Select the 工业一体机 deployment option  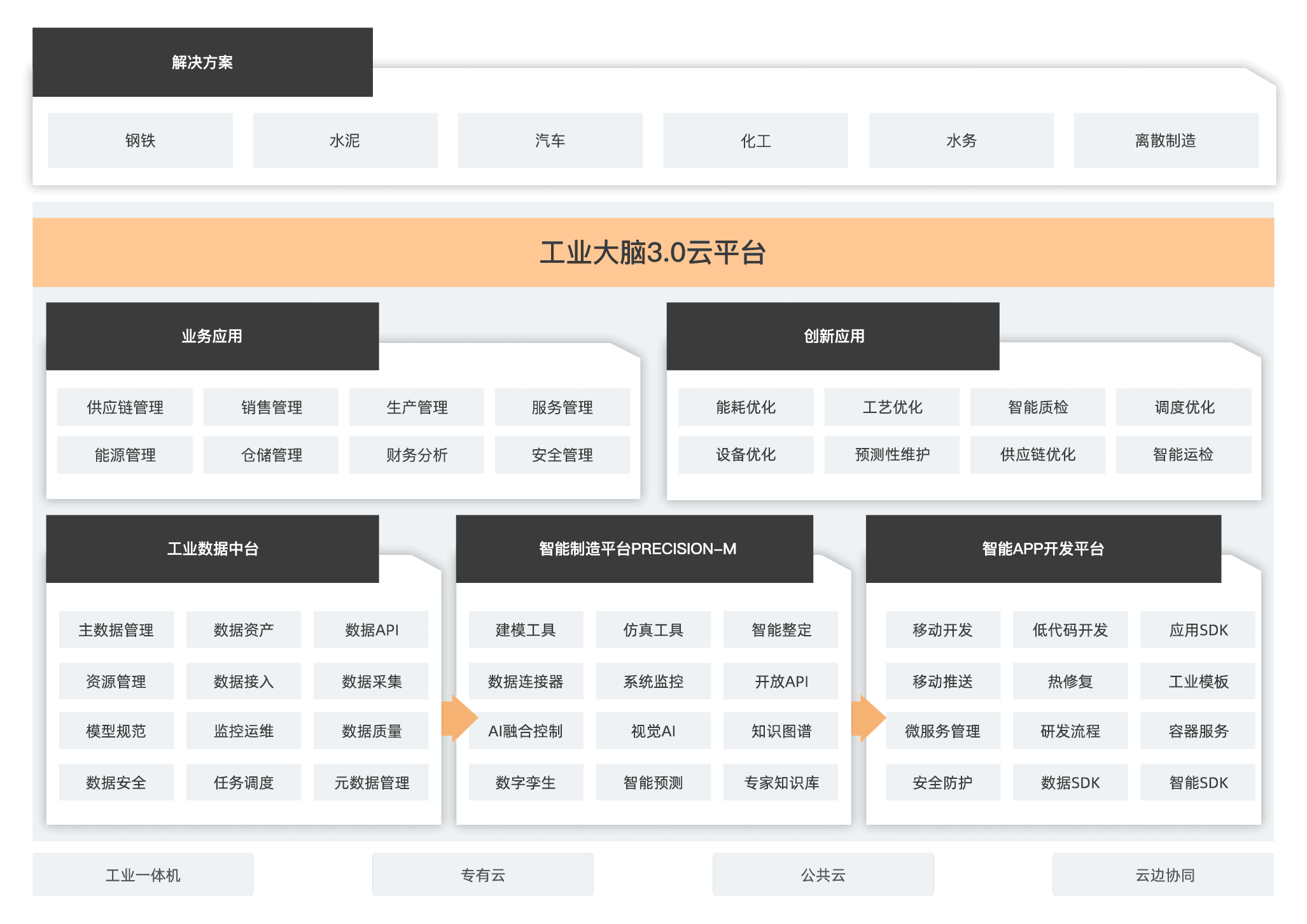[143, 875]
